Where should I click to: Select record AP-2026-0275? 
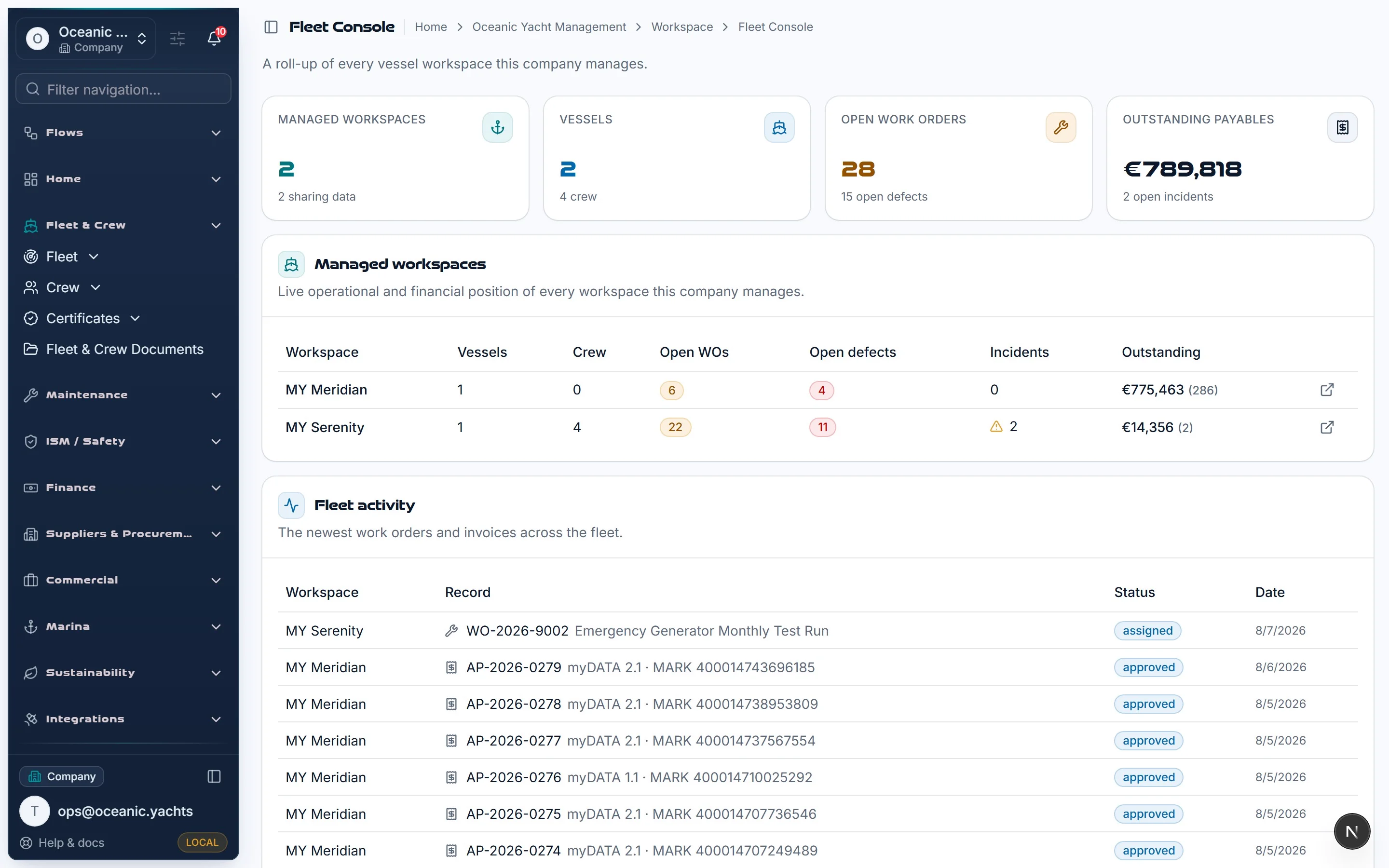(x=514, y=814)
